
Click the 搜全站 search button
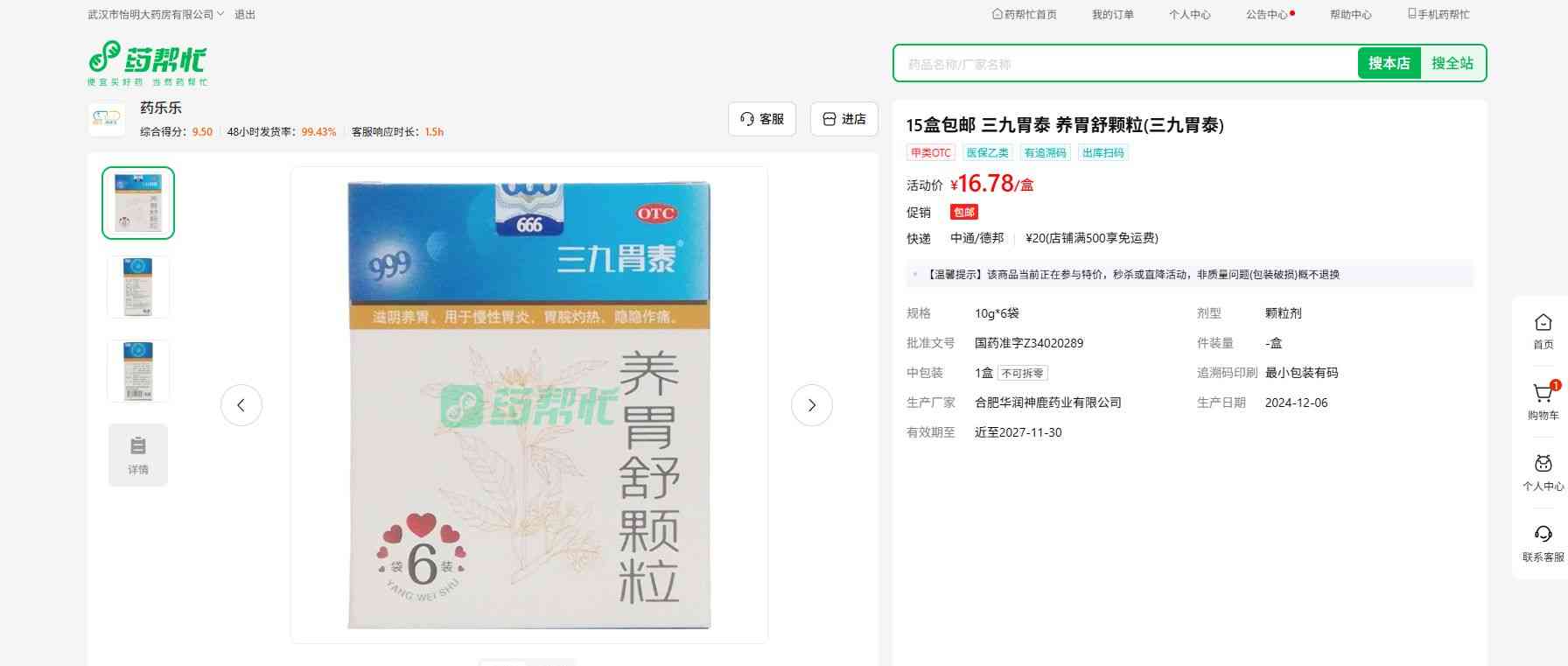(1452, 64)
